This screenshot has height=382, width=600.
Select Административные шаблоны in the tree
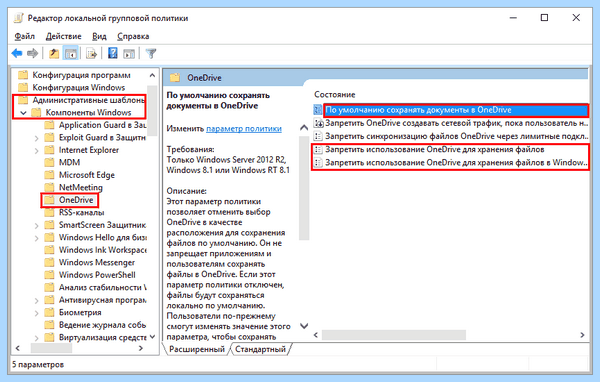coord(88,100)
